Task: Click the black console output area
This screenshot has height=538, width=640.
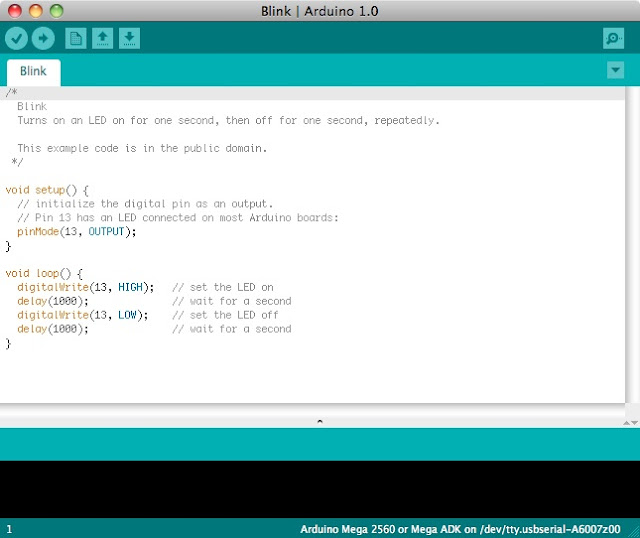Action: point(320,489)
